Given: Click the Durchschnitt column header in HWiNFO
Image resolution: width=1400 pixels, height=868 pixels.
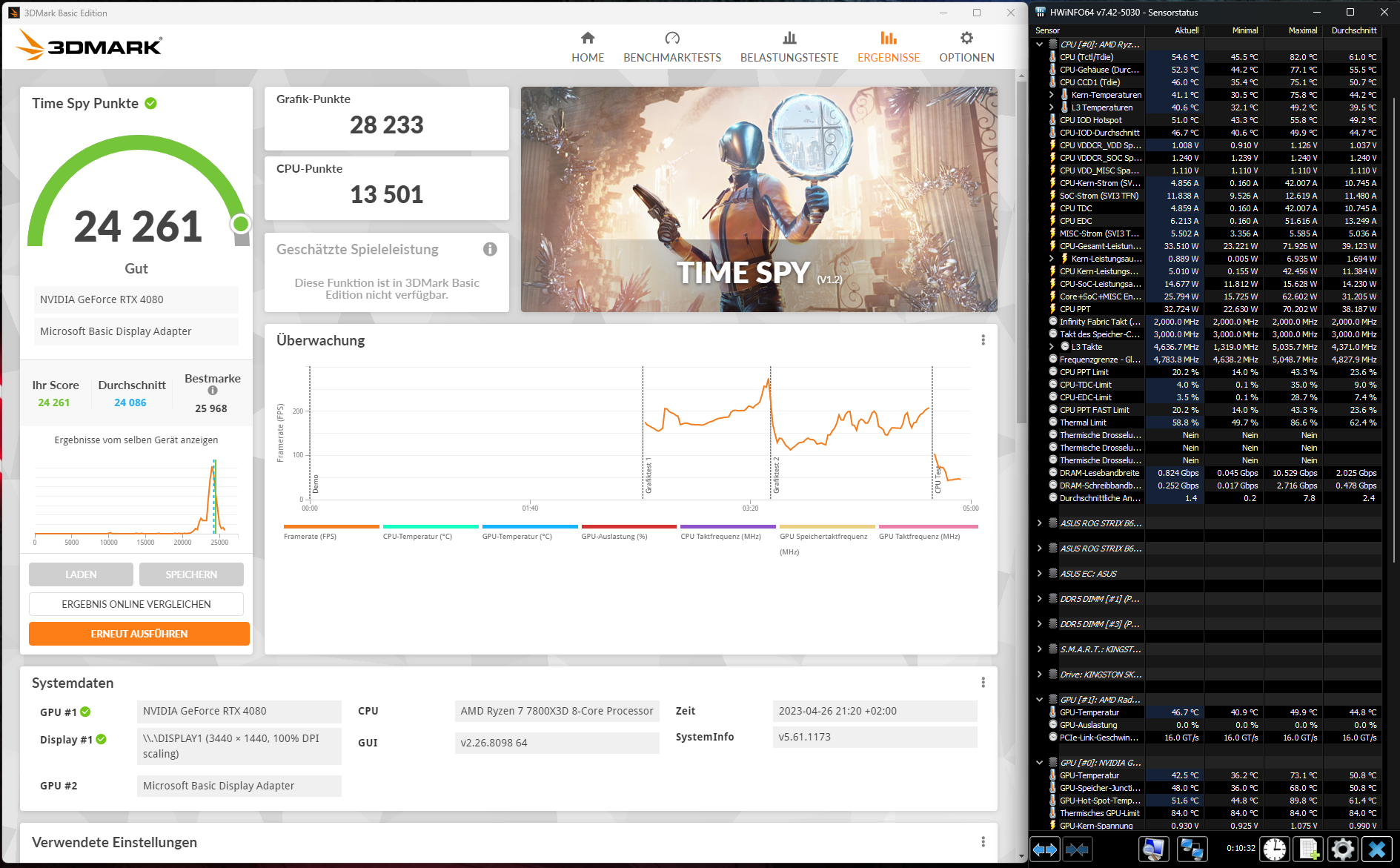Looking at the screenshot, I should tap(1353, 30).
